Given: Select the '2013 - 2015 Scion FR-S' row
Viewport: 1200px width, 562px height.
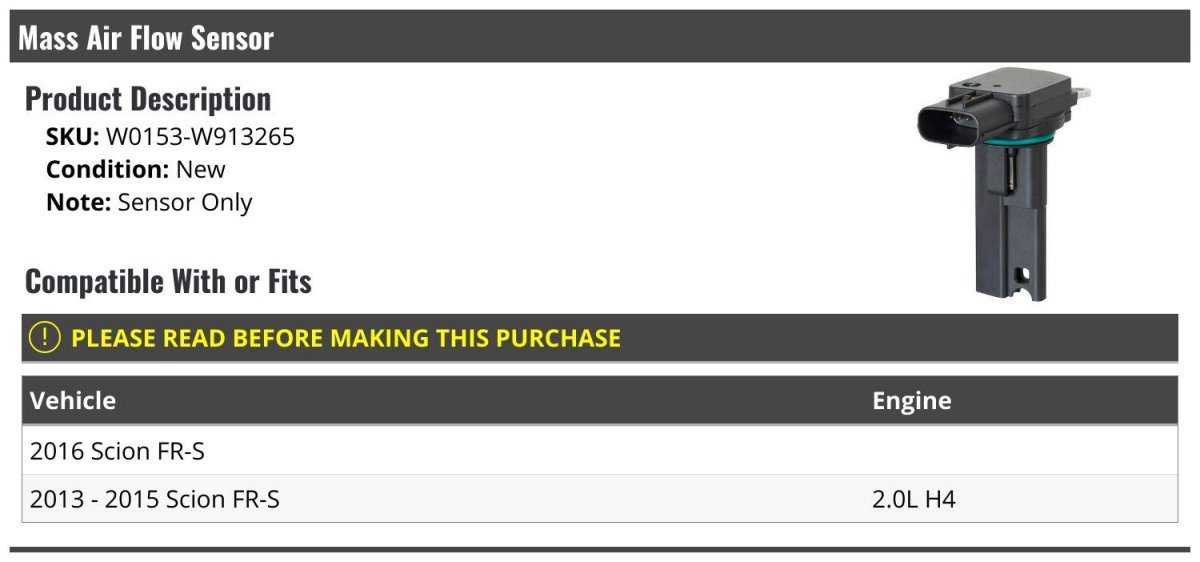Looking at the screenshot, I should [x=155, y=499].
